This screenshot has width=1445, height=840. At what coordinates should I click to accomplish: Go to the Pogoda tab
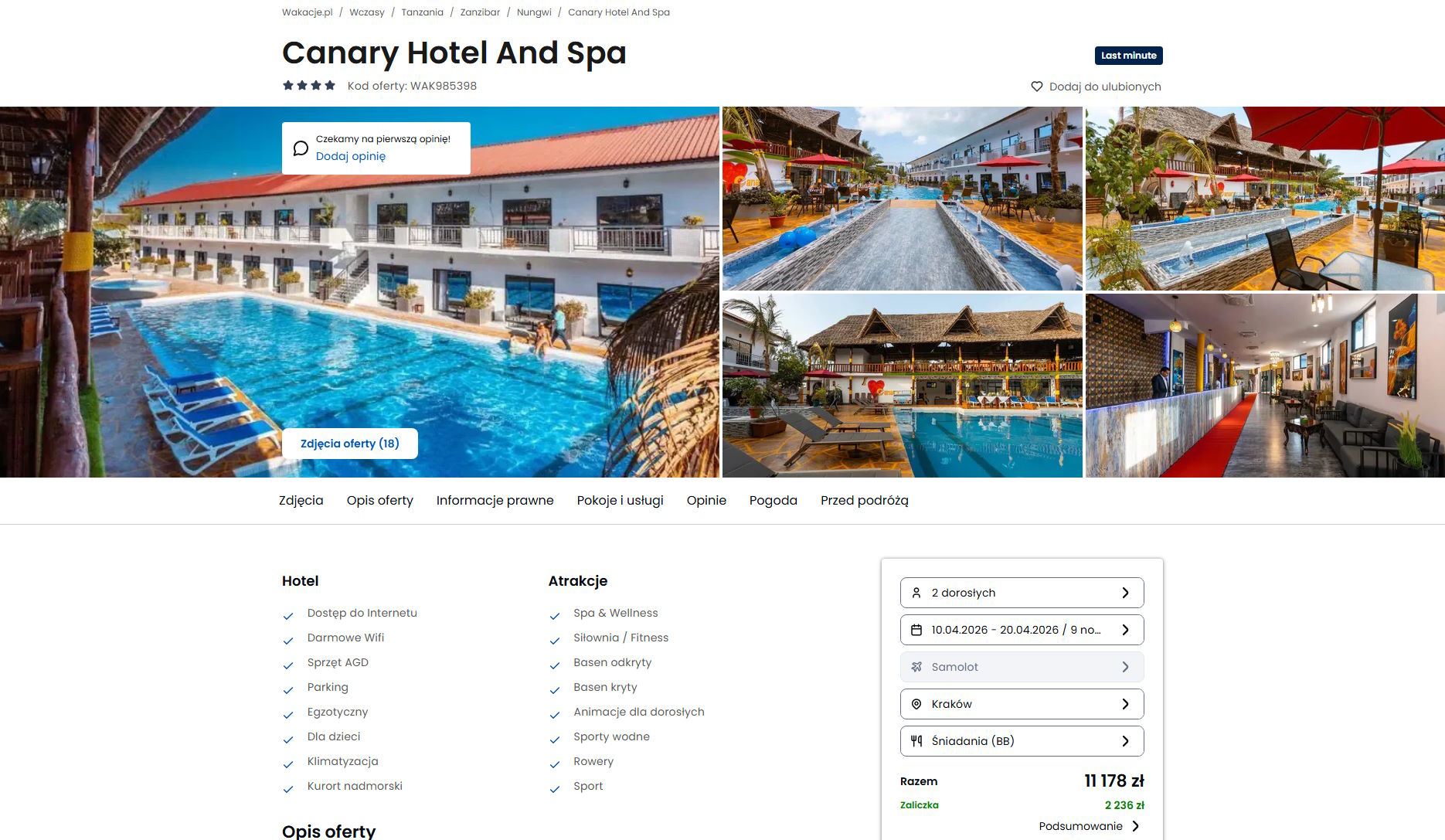pyautogui.click(x=773, y=501)
